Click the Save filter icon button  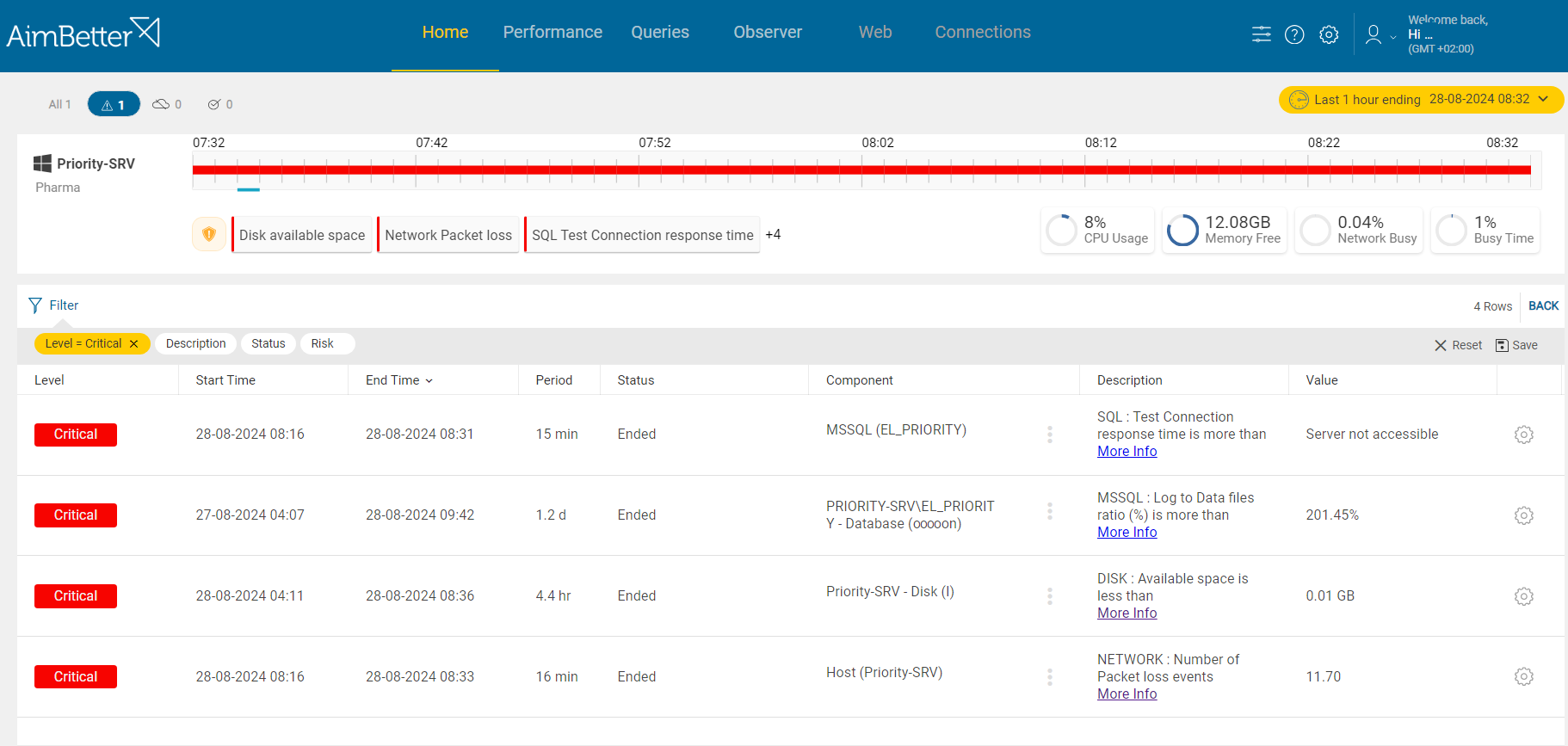point(1517,345)
